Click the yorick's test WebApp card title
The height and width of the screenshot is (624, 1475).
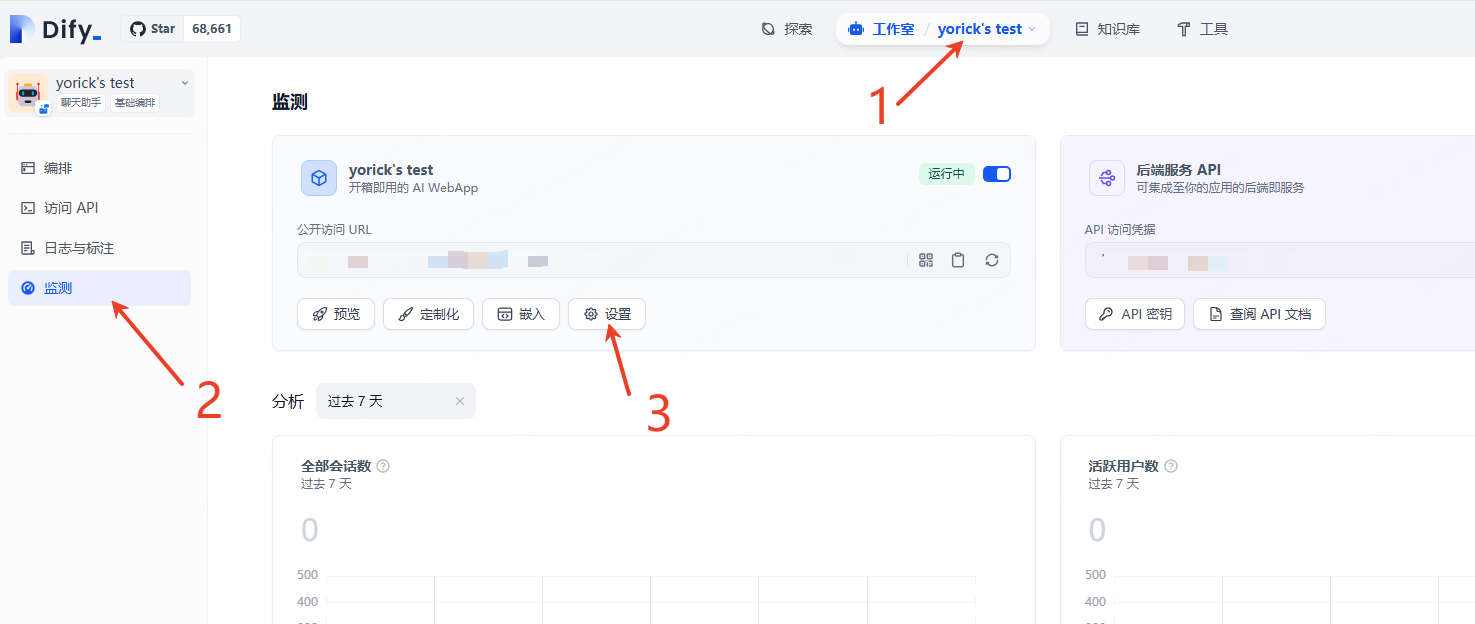point(391,170)
